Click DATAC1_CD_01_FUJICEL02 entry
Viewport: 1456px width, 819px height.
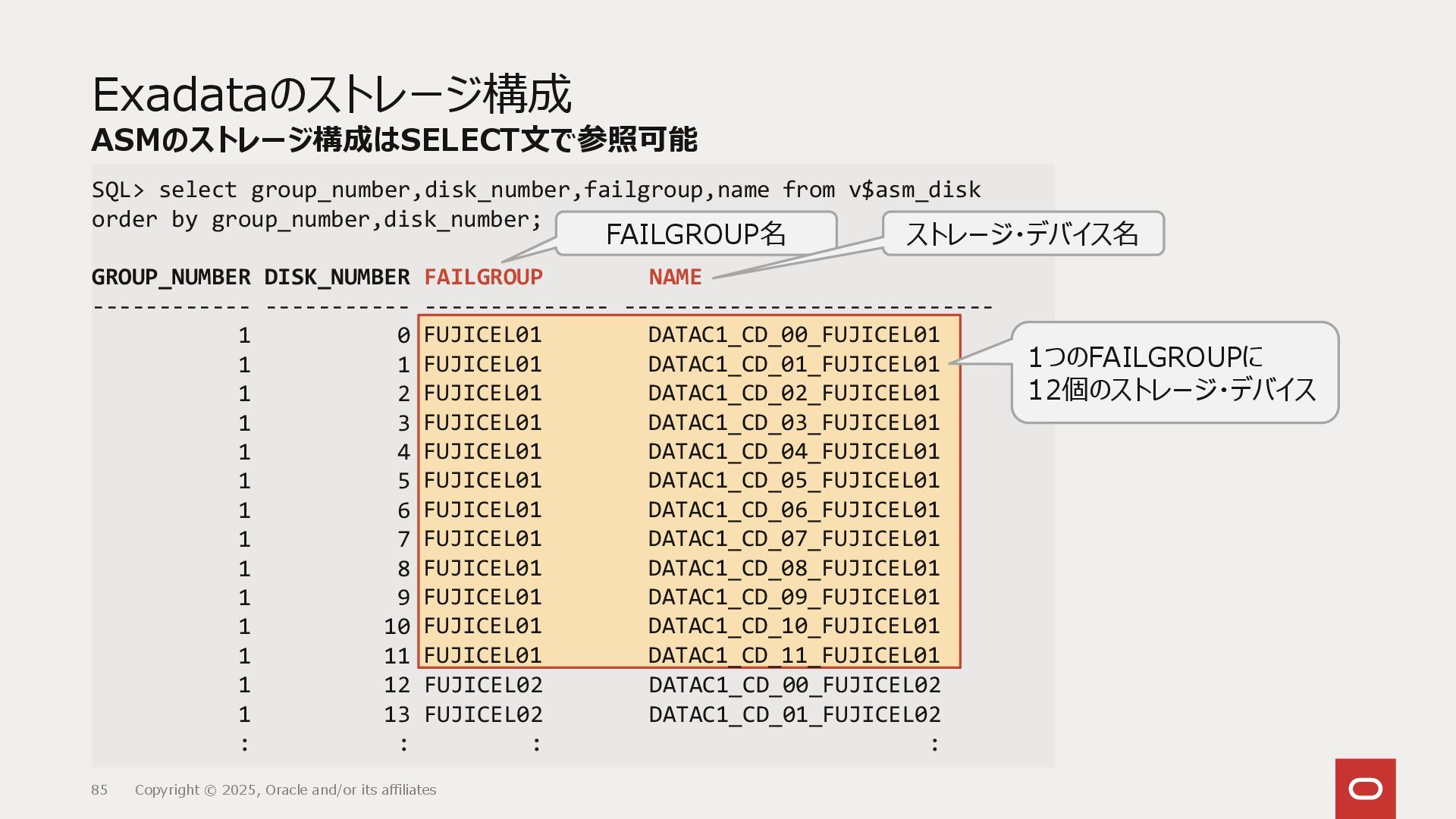coord(794,714)
